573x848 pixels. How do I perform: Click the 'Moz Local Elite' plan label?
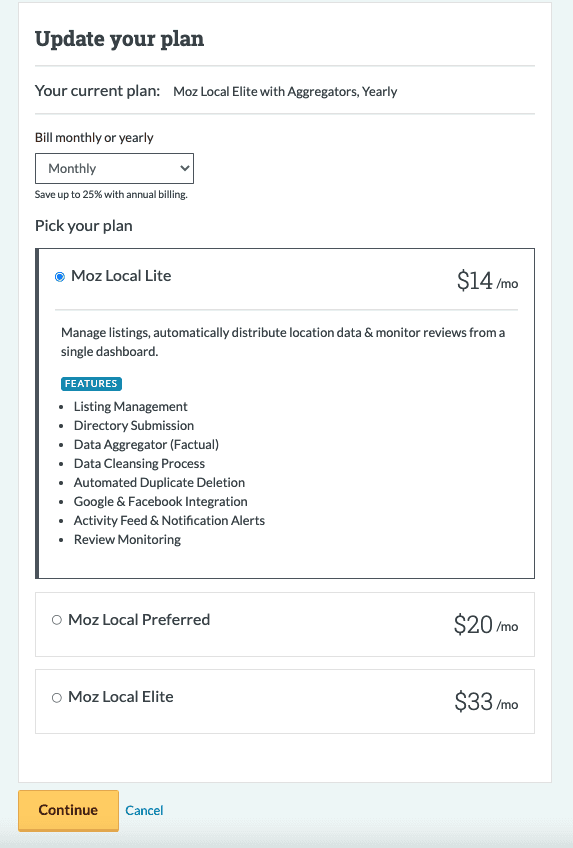(x=121, y=697)
